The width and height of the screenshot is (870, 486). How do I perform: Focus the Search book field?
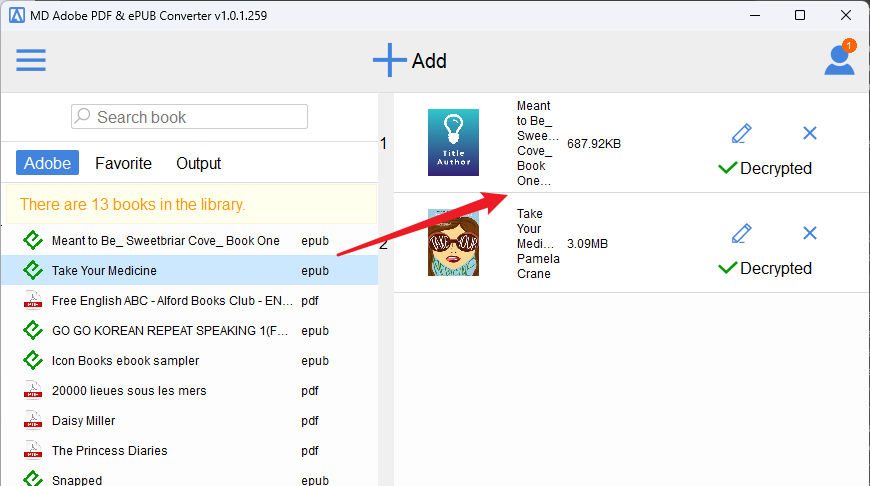[189, 117]
